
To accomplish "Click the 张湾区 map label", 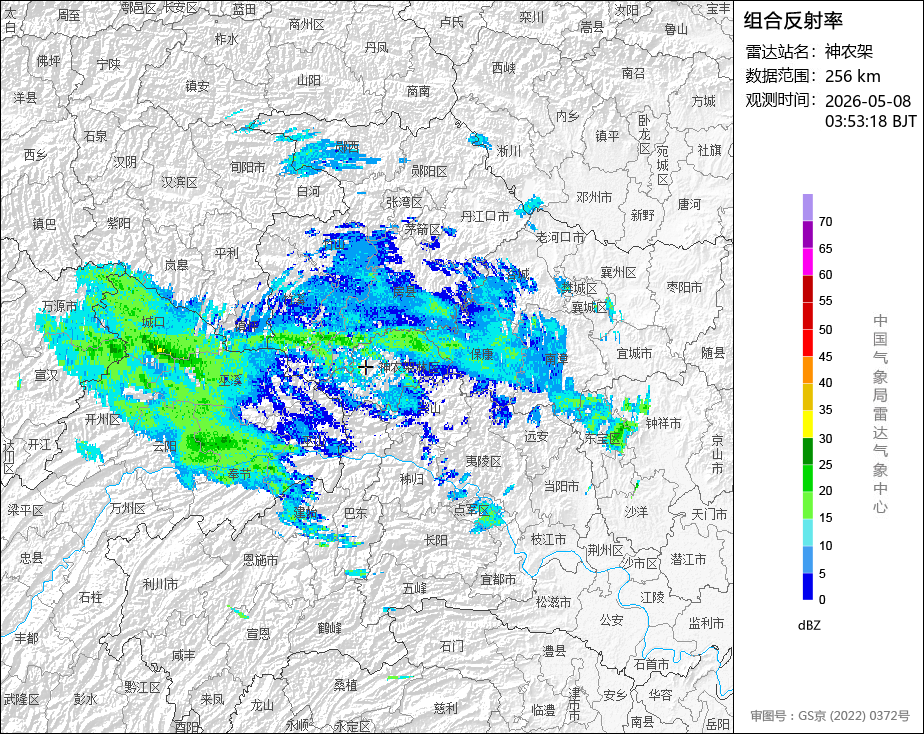I will tap(404, 201).
